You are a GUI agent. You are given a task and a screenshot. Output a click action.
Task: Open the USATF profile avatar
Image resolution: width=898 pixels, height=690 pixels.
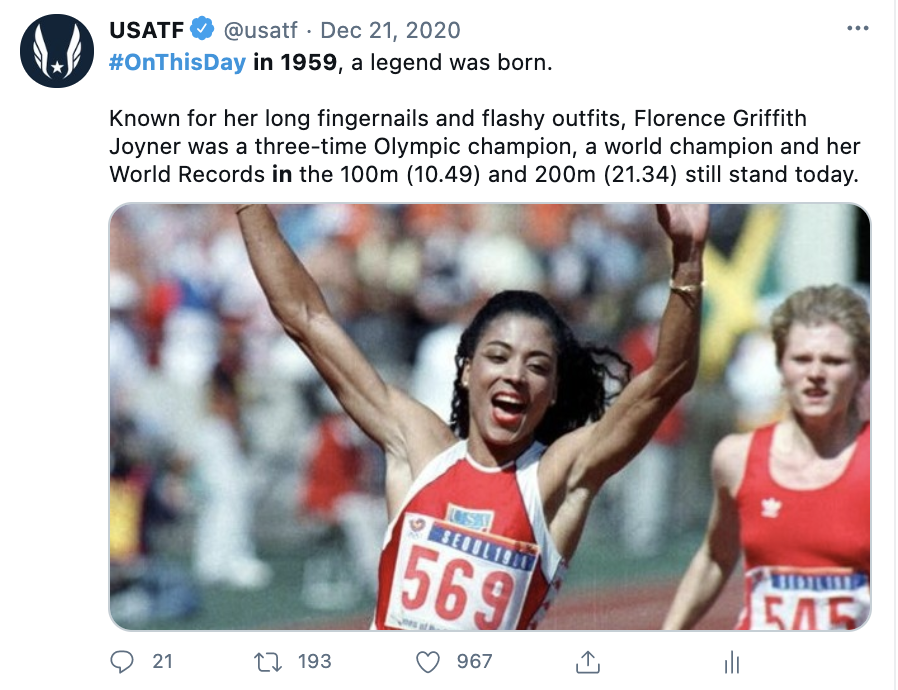(57, 50)
